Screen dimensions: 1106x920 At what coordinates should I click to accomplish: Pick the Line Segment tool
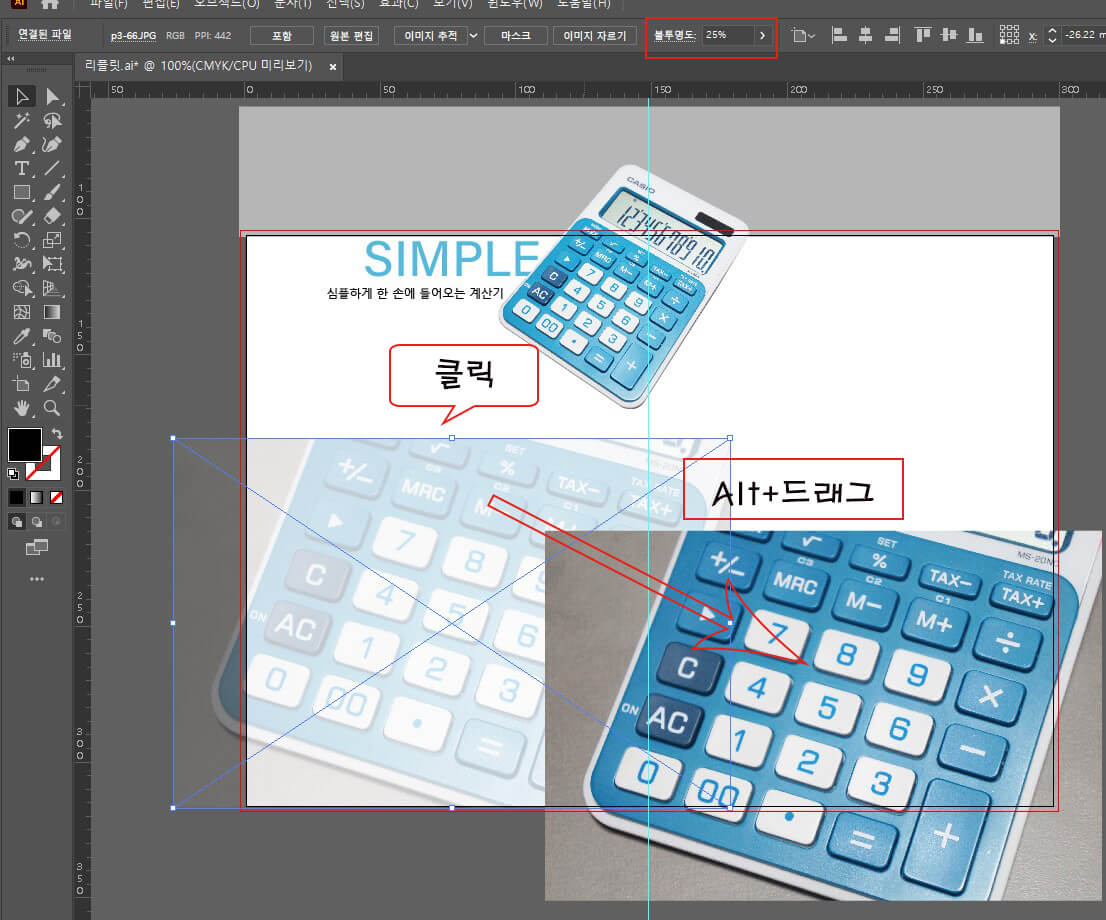pos(52,169)
